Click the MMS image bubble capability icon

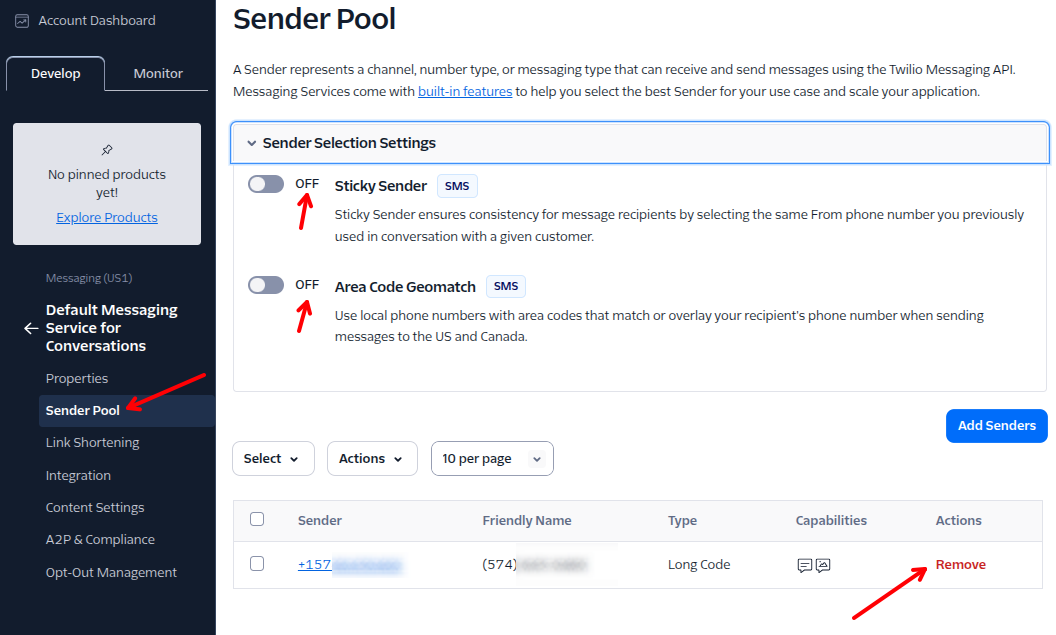[x=823, y=565]
